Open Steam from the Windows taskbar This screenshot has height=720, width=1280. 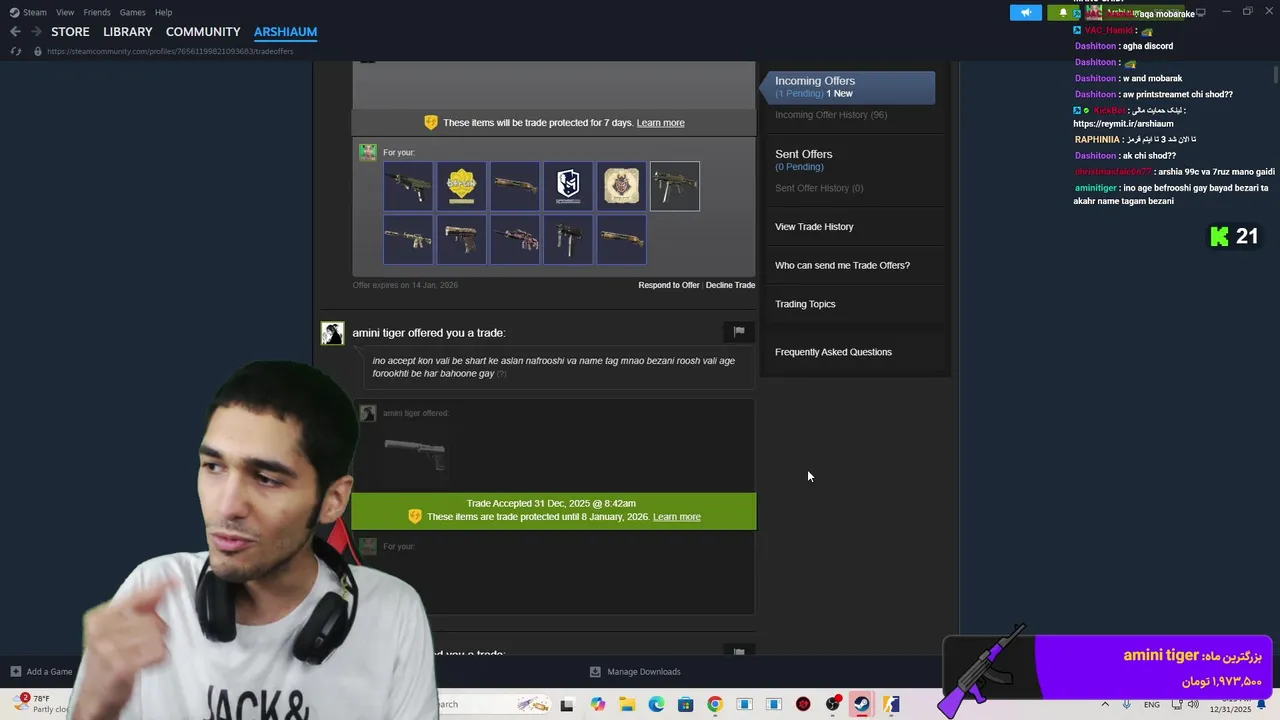861,704
